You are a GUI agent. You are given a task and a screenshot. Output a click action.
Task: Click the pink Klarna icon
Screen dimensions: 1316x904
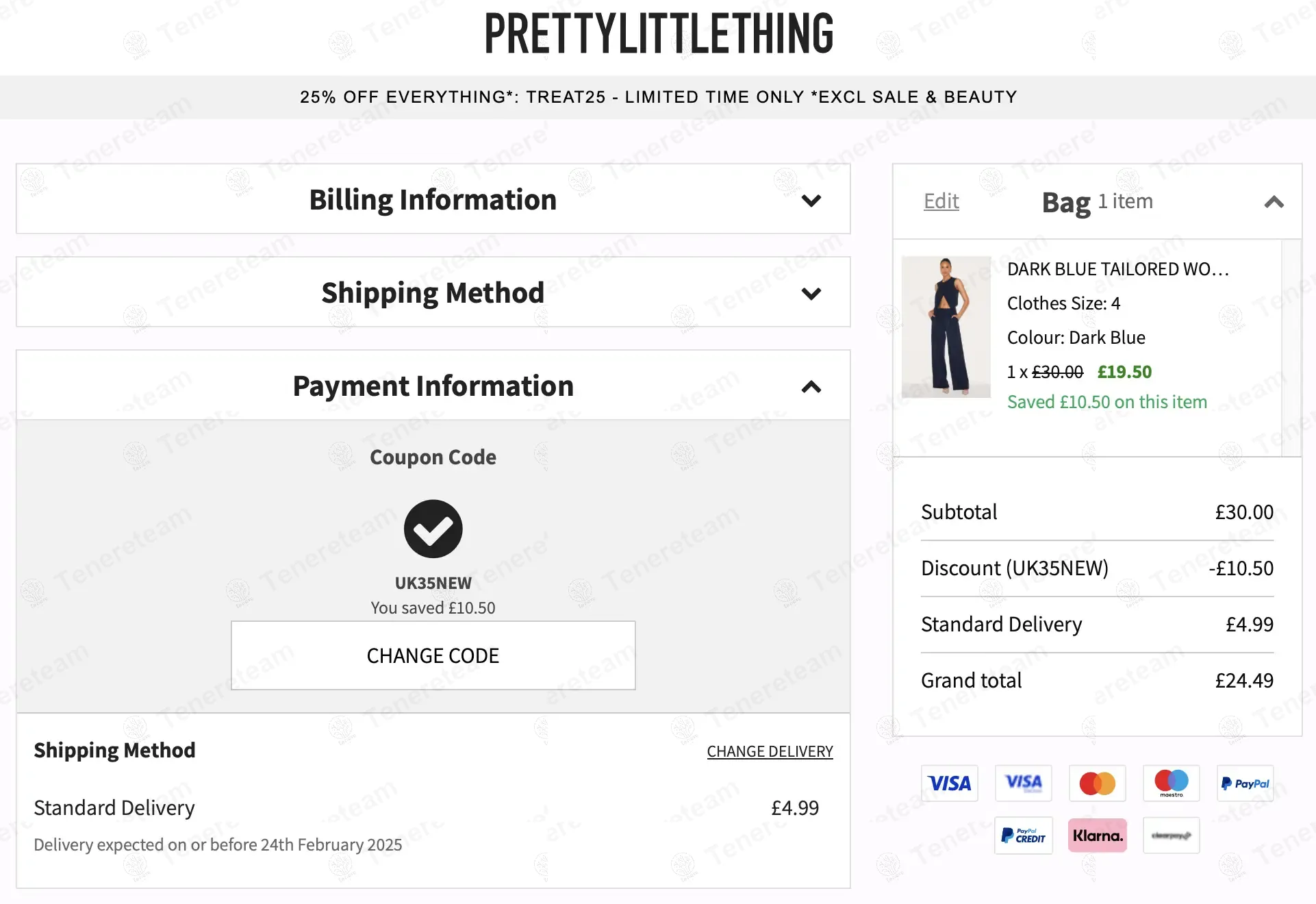1098,835
